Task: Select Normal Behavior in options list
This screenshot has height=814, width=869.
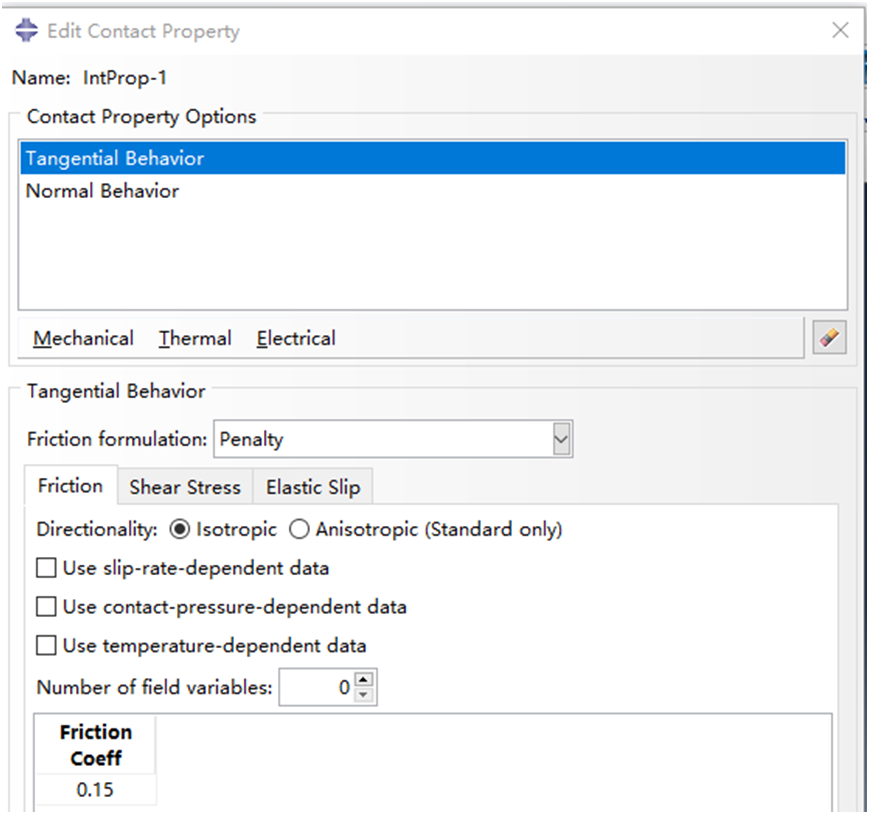Action: coord(432,191)
